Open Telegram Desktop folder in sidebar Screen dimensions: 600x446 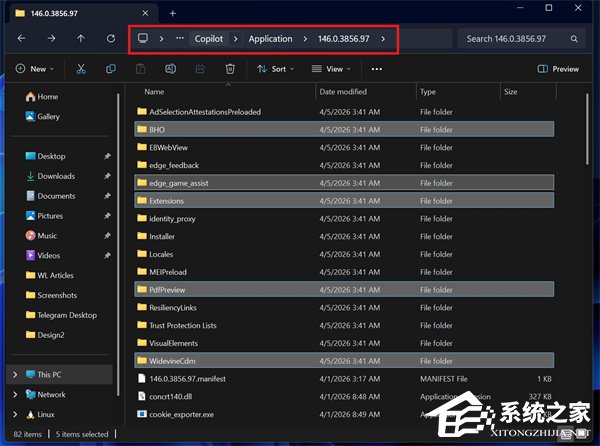coord(61,315)
